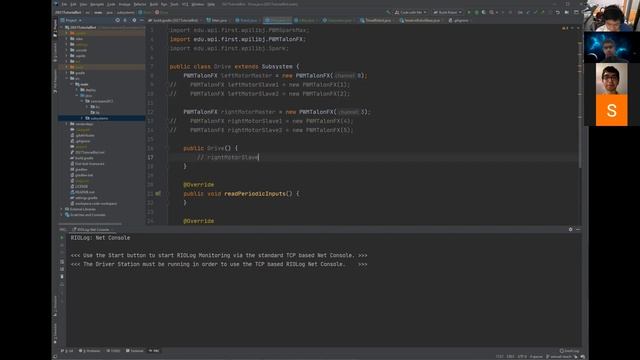Switch to the Main.java editor tab

coord(217,20)
